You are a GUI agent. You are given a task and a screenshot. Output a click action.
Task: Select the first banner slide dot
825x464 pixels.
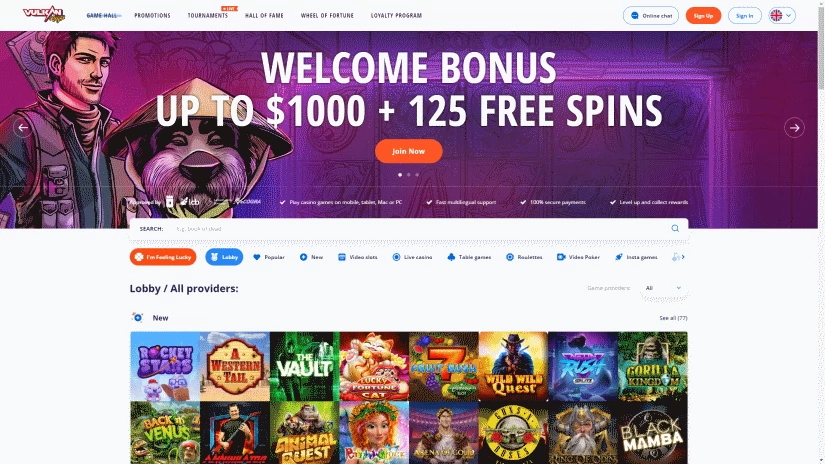pyautogui.click(x=400, y=175)
